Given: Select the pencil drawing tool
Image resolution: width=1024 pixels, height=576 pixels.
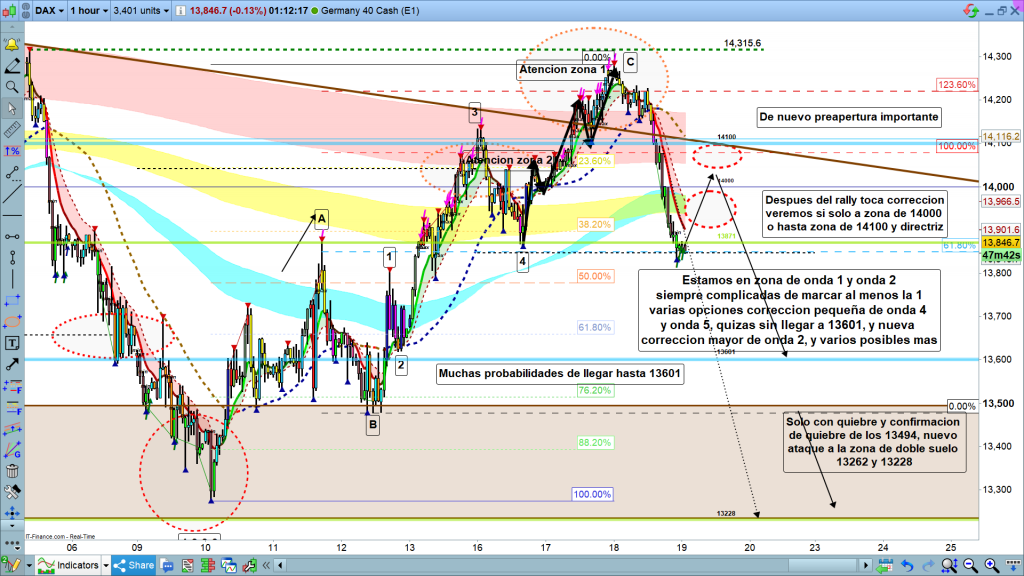Looking at the screenshot, I should pos(12,66).
